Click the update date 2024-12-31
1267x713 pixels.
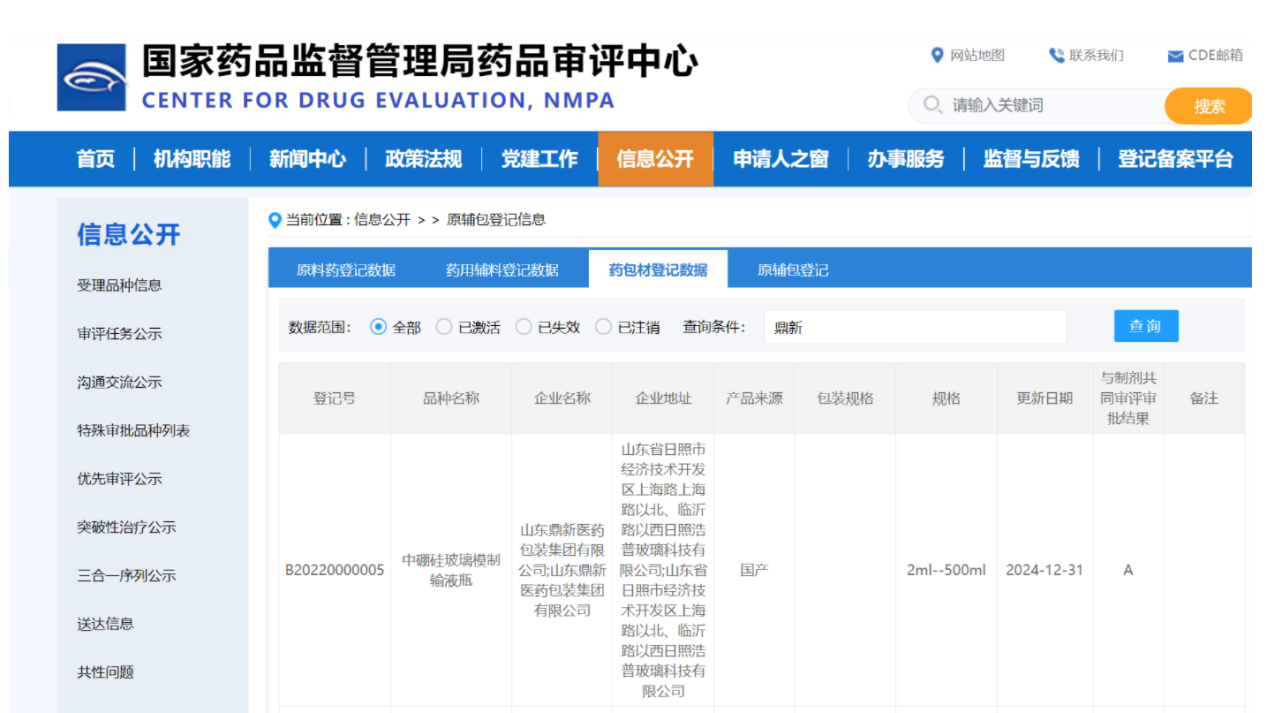1045,570
